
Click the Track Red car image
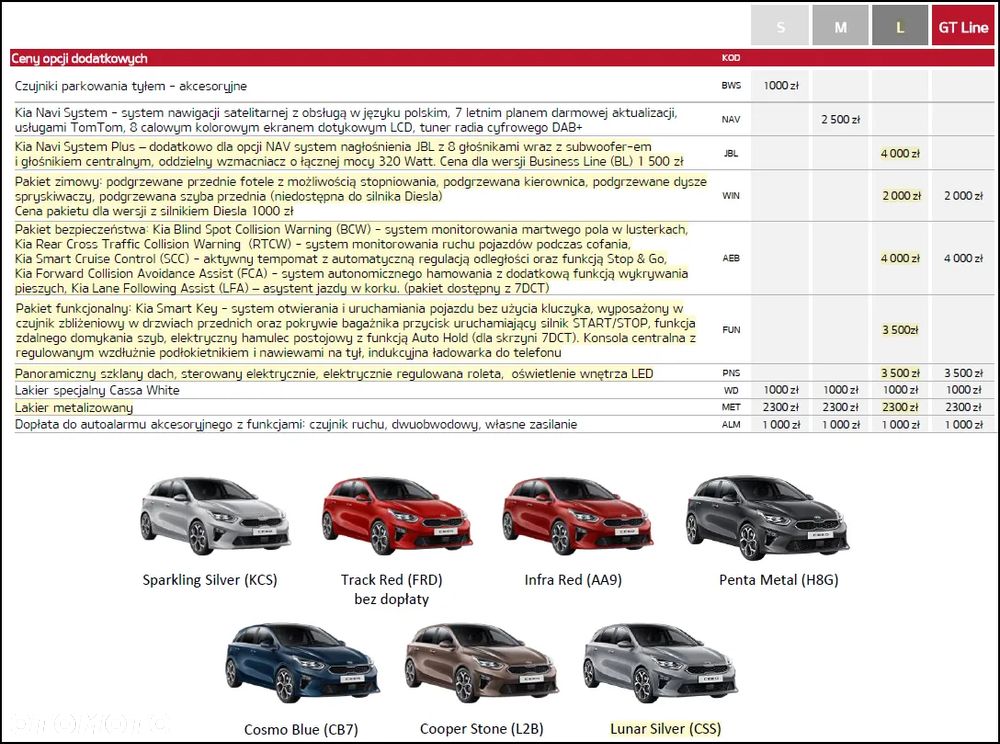[397, 516]
